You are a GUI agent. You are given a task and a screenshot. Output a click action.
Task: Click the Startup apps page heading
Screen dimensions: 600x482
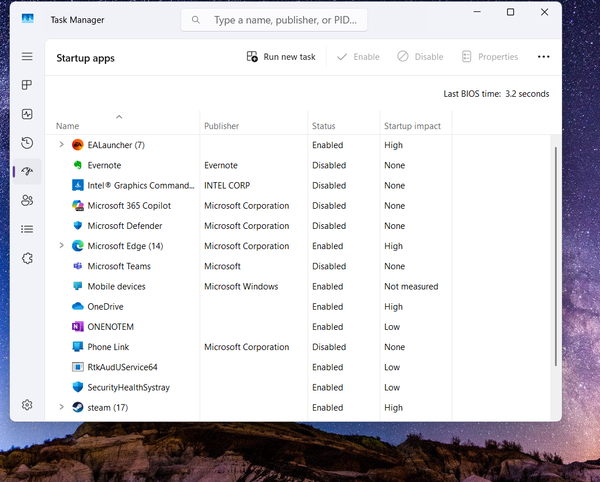click(x=85, y=58)
